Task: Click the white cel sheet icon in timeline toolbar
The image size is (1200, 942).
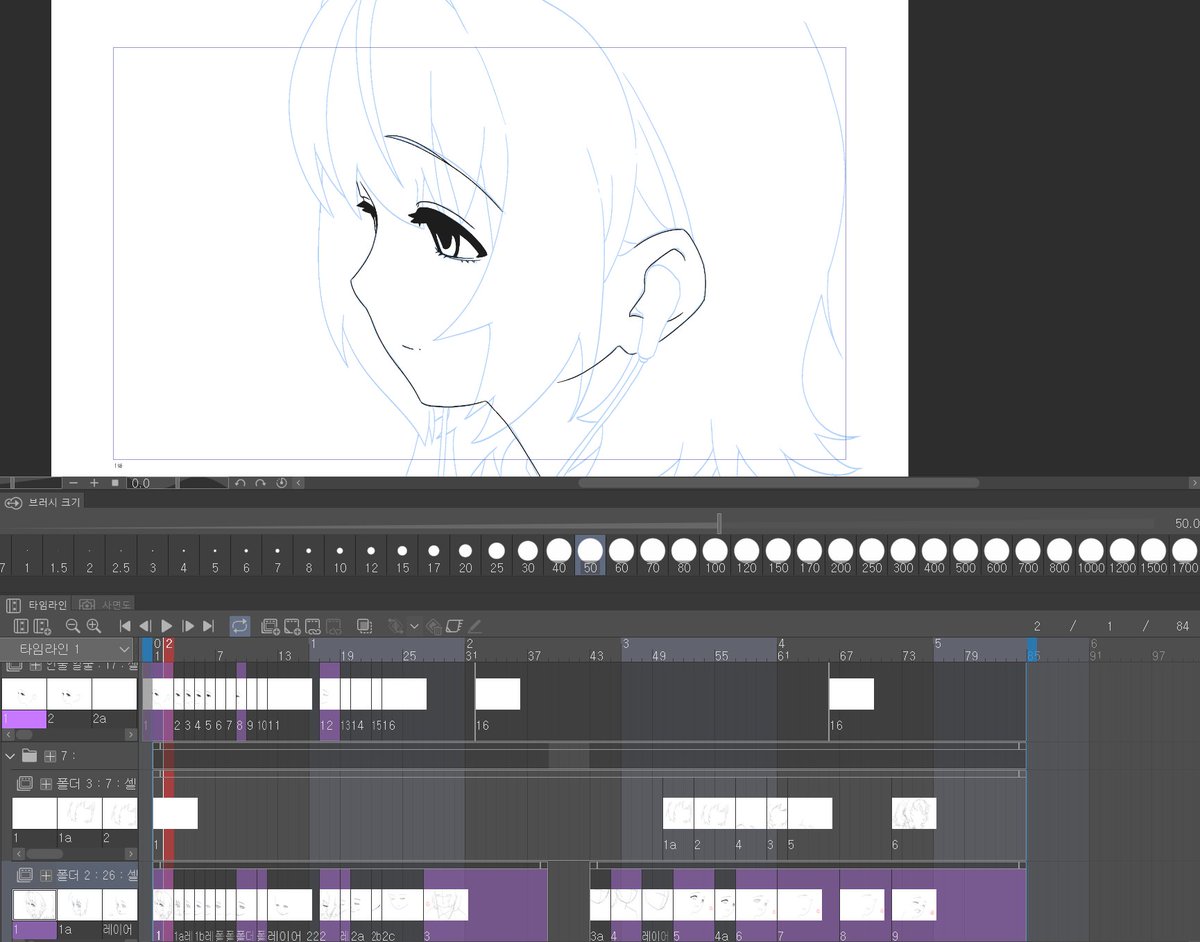Action: [x=454, y=626]
